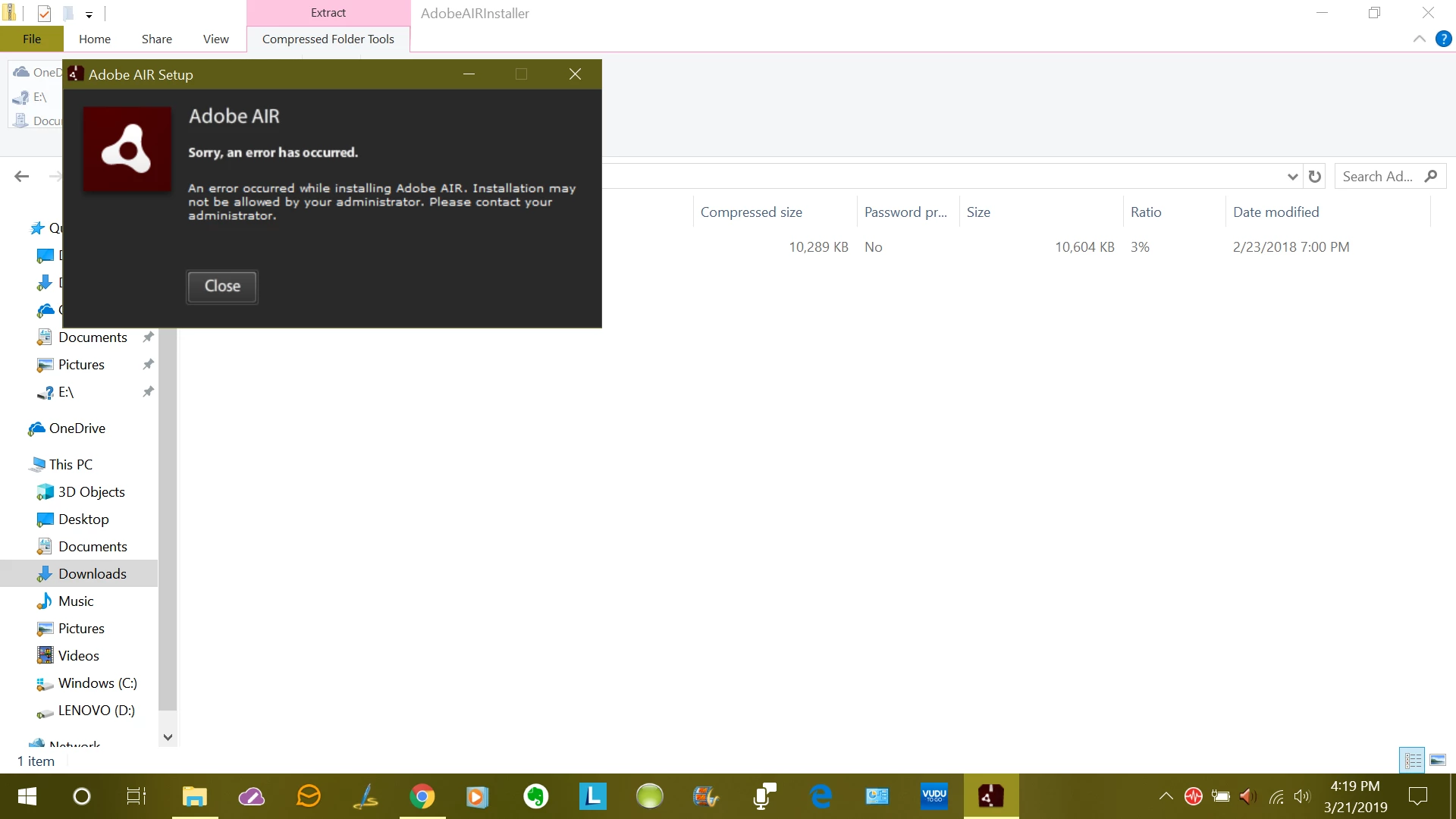Screen dimensions: 1456x819
Task: Collapse the ribbon with the chevron
Action: (x=1420, y=39)
